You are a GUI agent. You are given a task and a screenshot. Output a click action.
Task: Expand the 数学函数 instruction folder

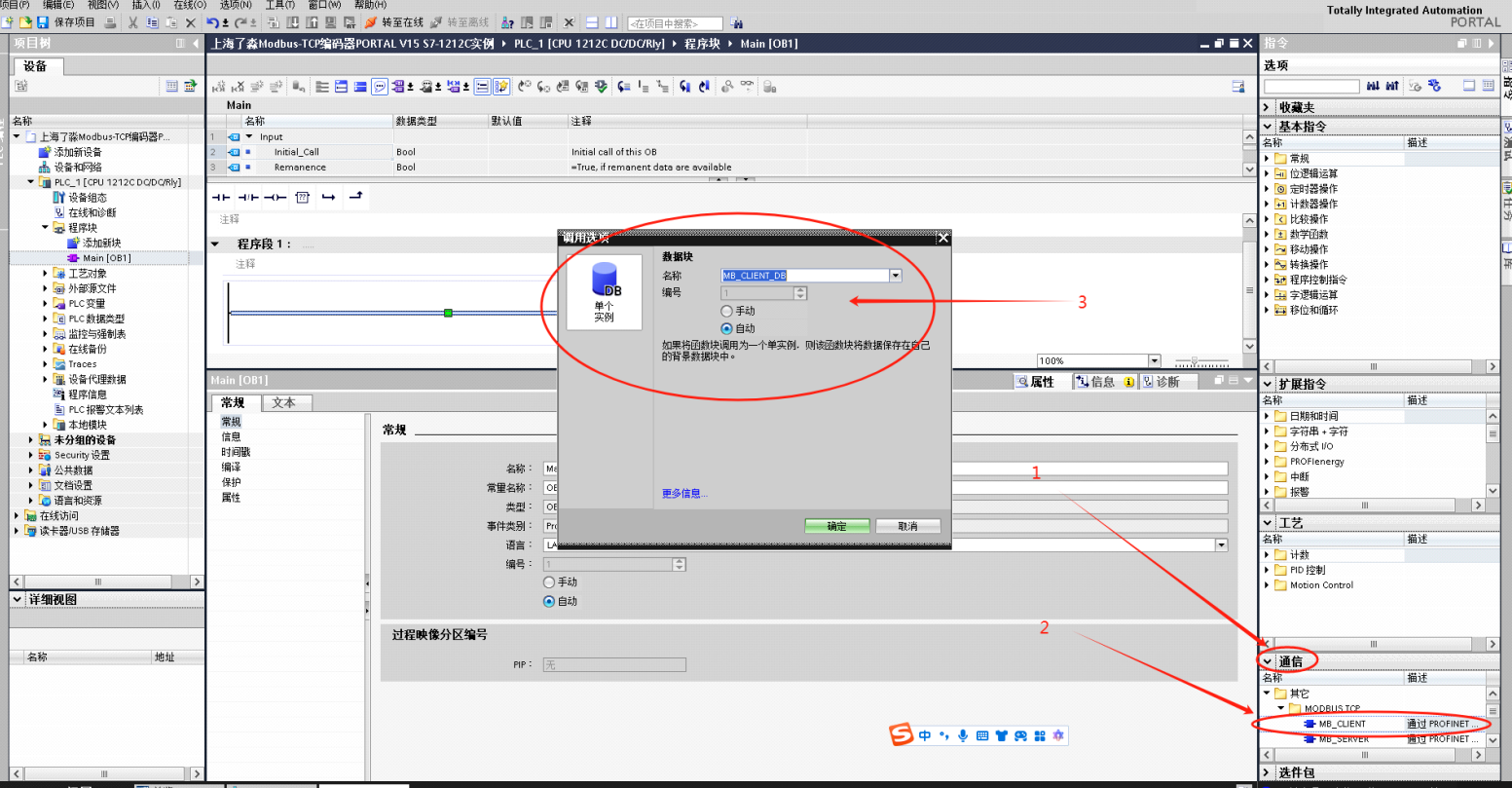click(x=1268, y=235)
